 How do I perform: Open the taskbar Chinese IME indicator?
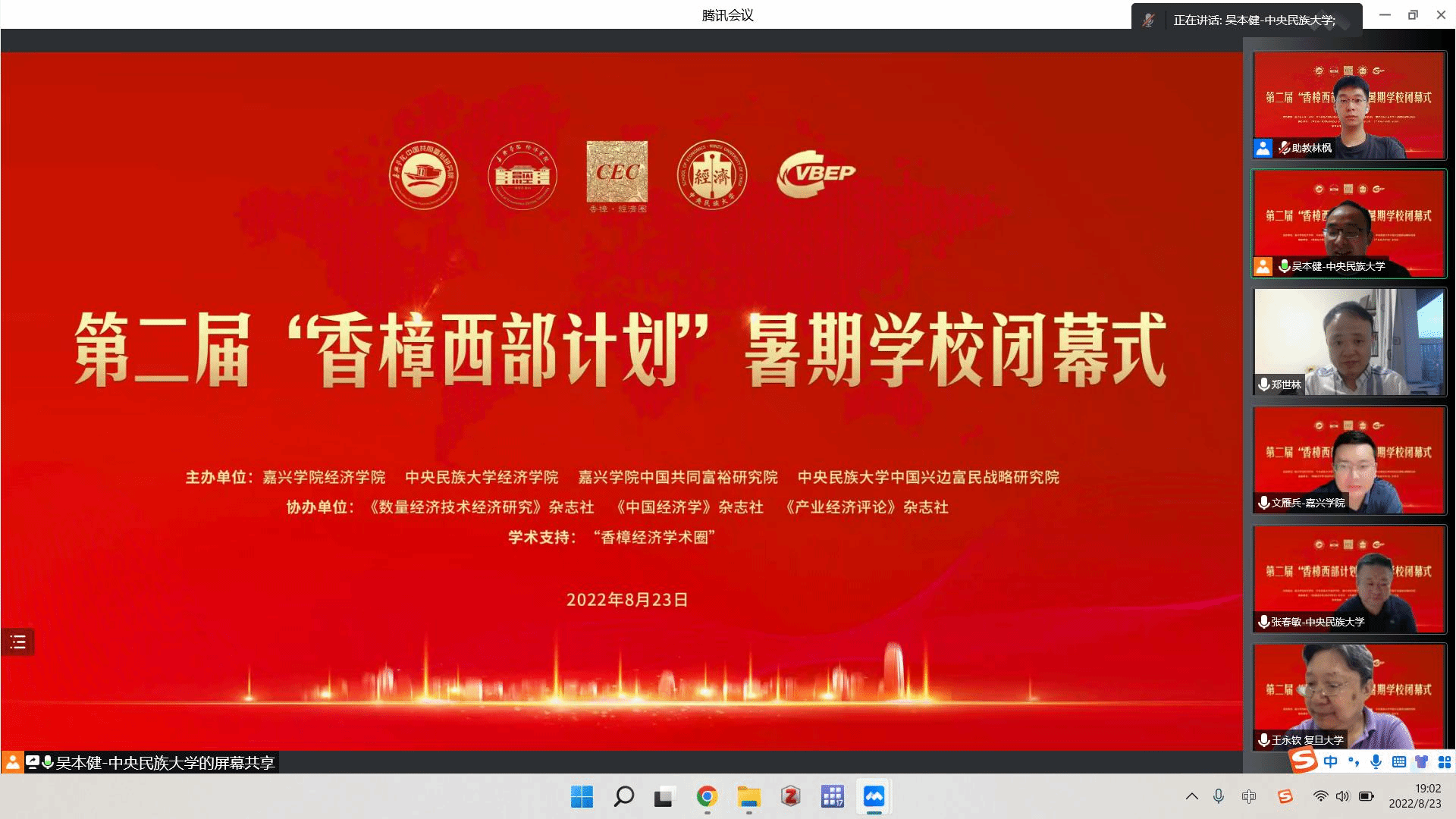(x=1249, y=796)
